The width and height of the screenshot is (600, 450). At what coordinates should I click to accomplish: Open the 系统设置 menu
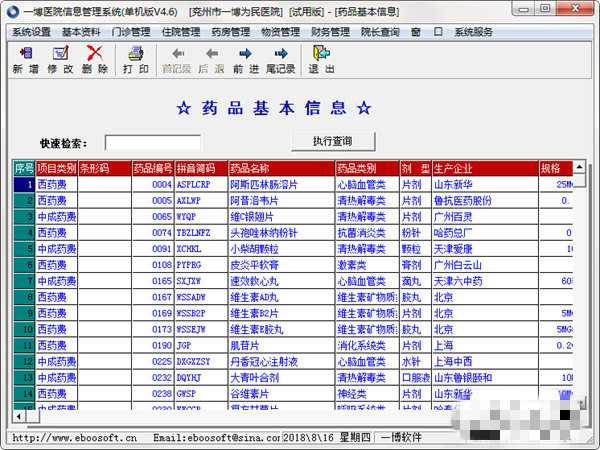click(32, 32)
